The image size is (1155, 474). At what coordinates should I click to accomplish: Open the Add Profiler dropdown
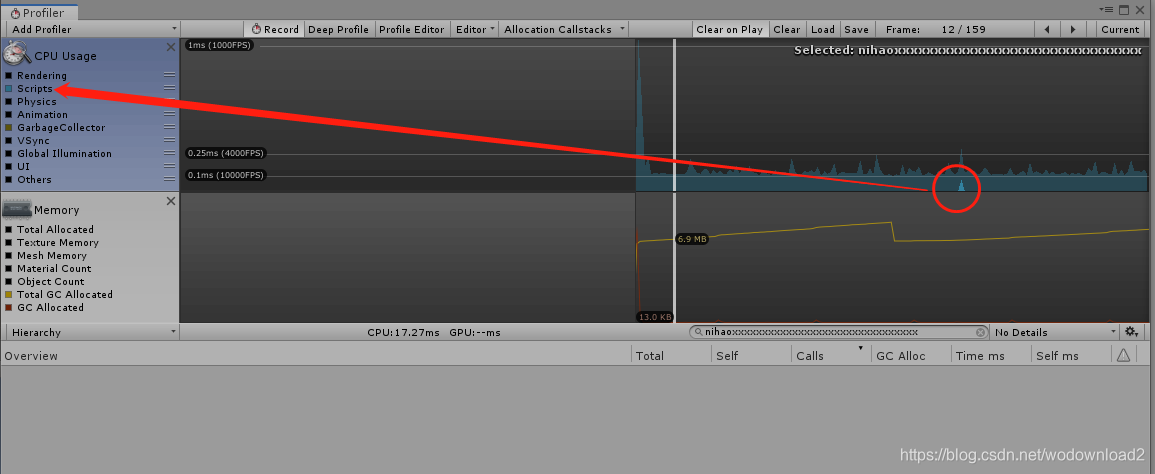point(92,29)
